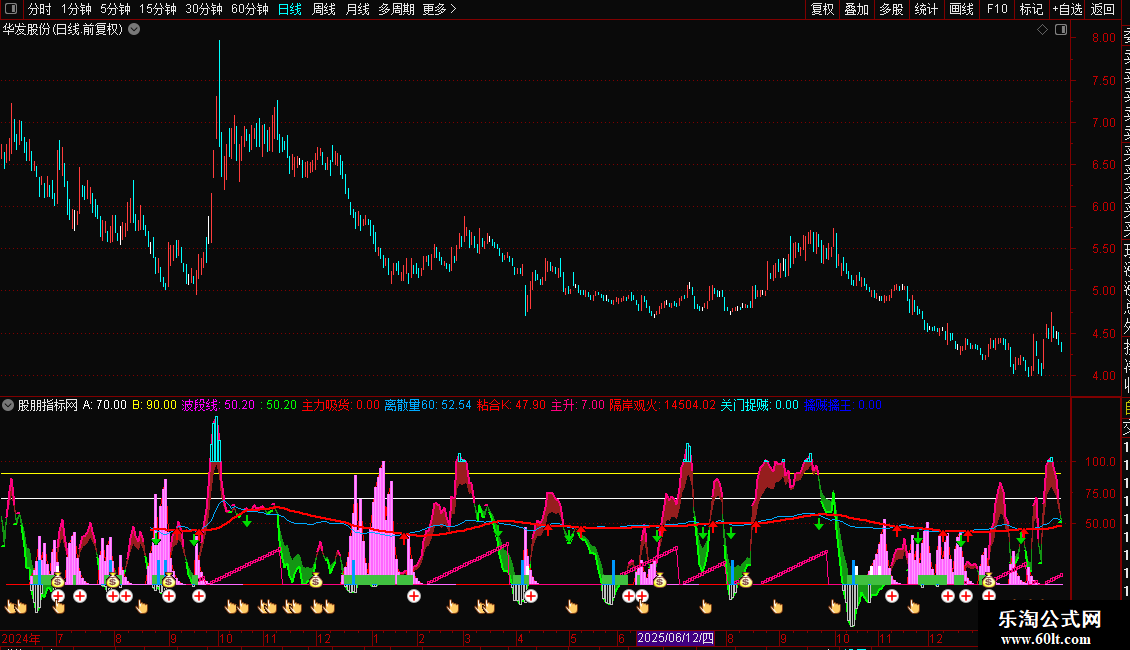Select the 日线 daily period
Image resolution: width=1130 pixels, height=650 pixels.
290,9
